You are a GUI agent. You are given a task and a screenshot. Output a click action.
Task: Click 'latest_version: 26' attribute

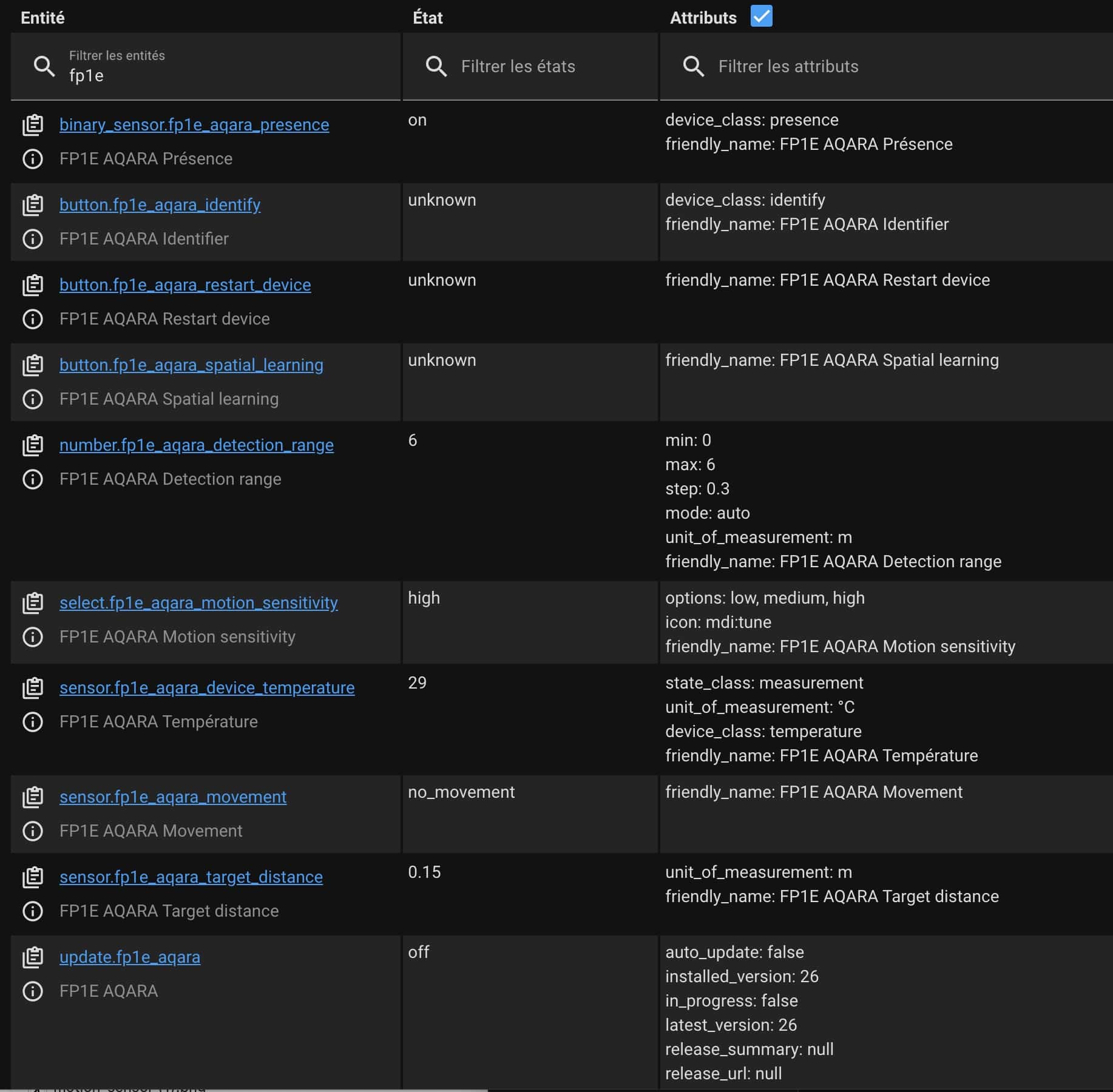[731, 1025]
